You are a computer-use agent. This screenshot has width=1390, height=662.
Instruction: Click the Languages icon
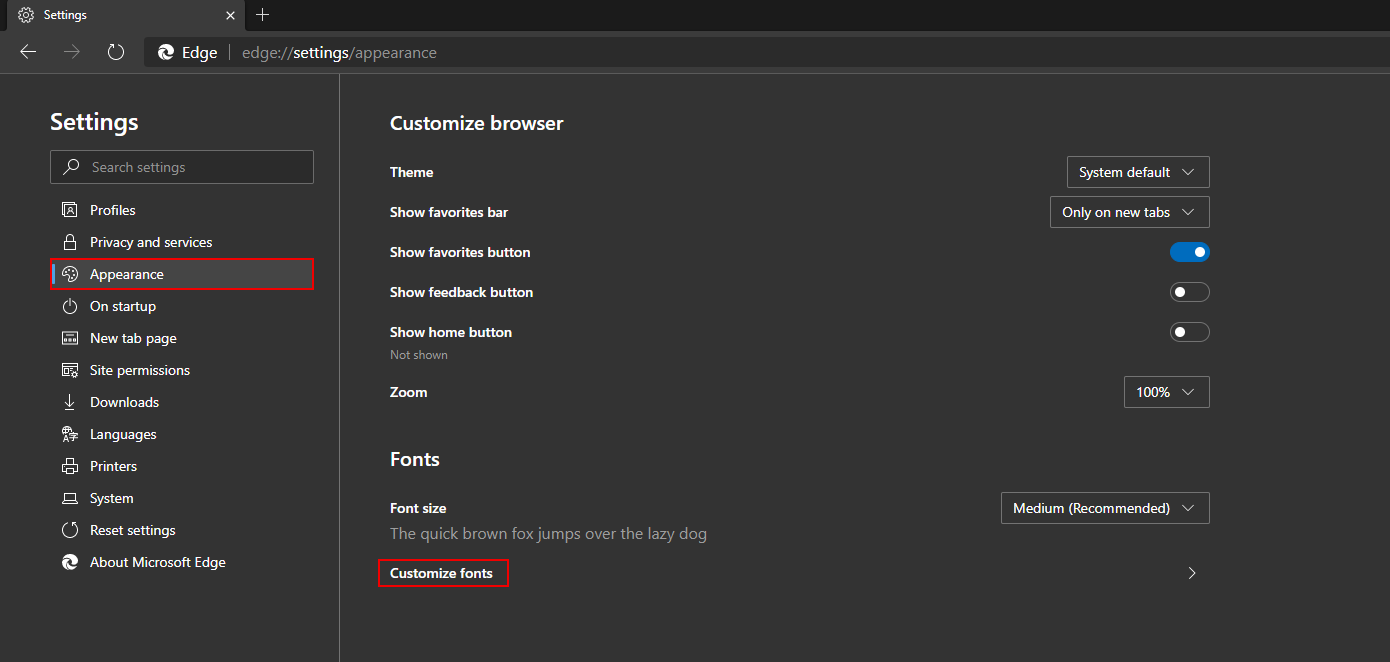point(70,434)
